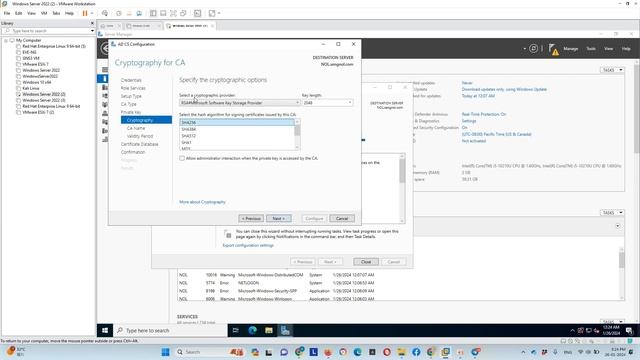Viewport: 640px width, 360px height.
Task: Expand the Events section chevron
Action: [x=618, y=226]
